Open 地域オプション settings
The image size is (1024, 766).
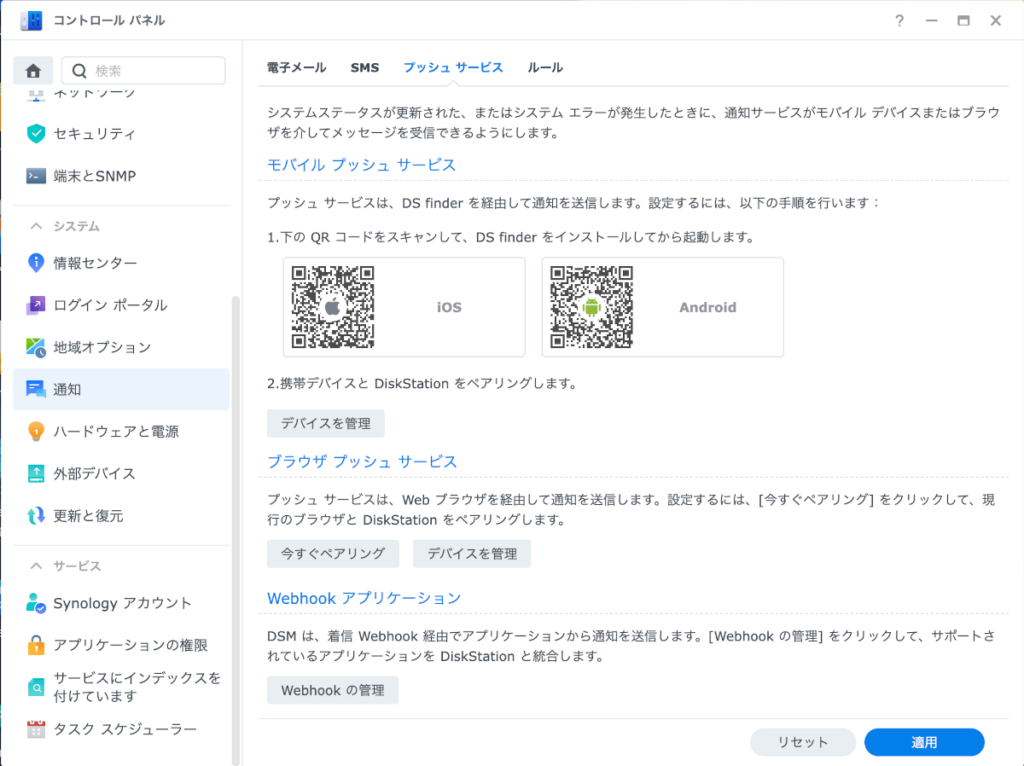pyautogui.click(x=121, y=347)
